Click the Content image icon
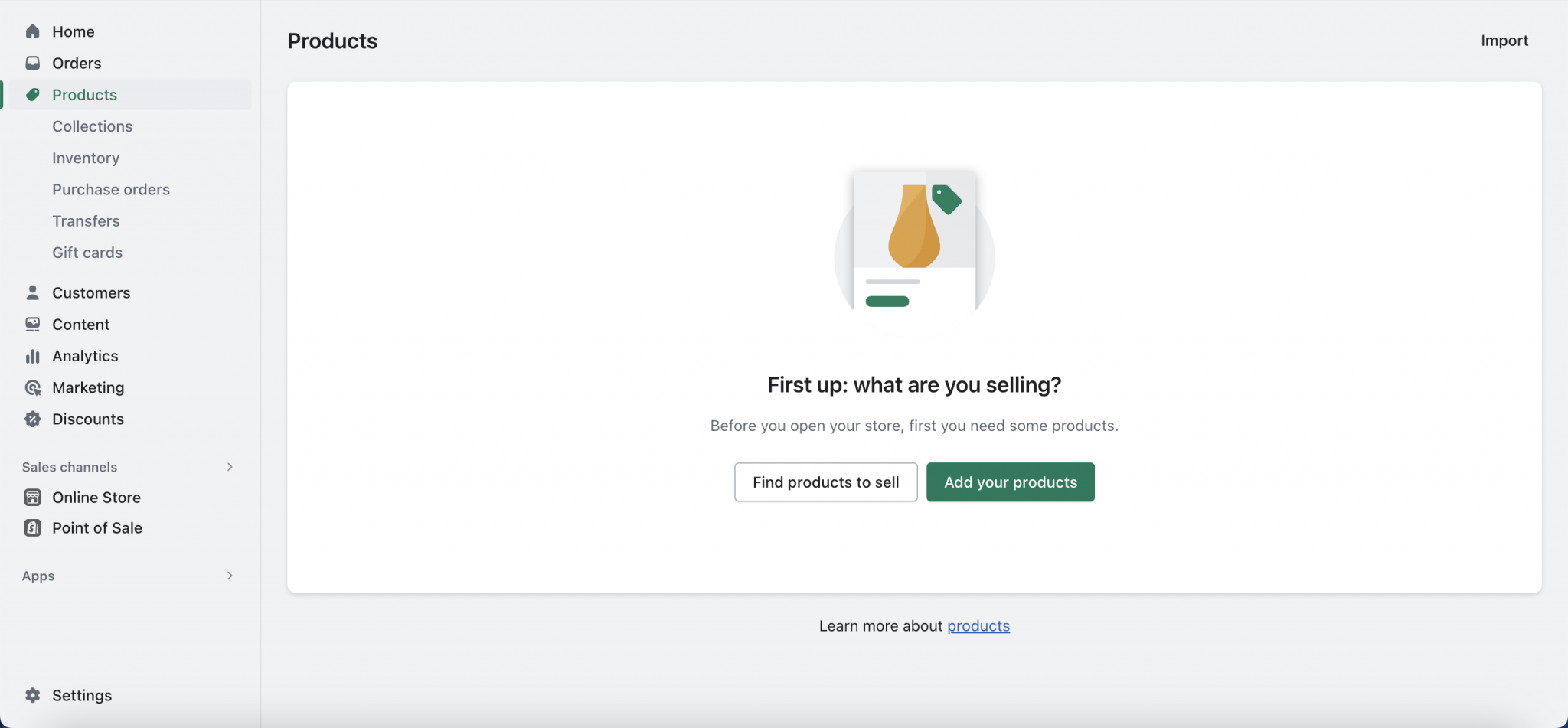Image resolution: width=1568 pixels, height=728 pixels. (x=32, y=325)
